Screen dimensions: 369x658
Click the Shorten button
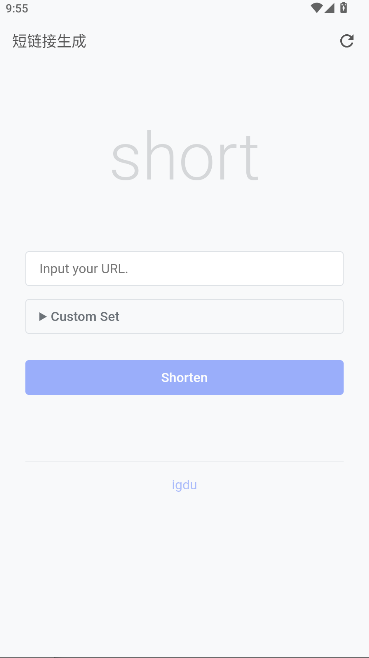click(x=184, y=377)
